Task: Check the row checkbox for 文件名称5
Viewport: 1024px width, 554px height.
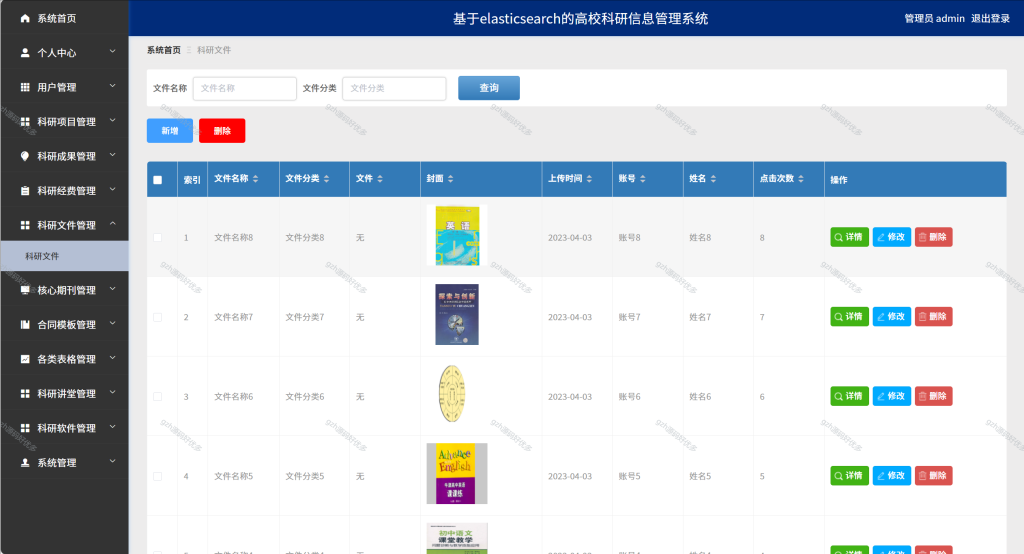Action: click(x=157, y=476)
